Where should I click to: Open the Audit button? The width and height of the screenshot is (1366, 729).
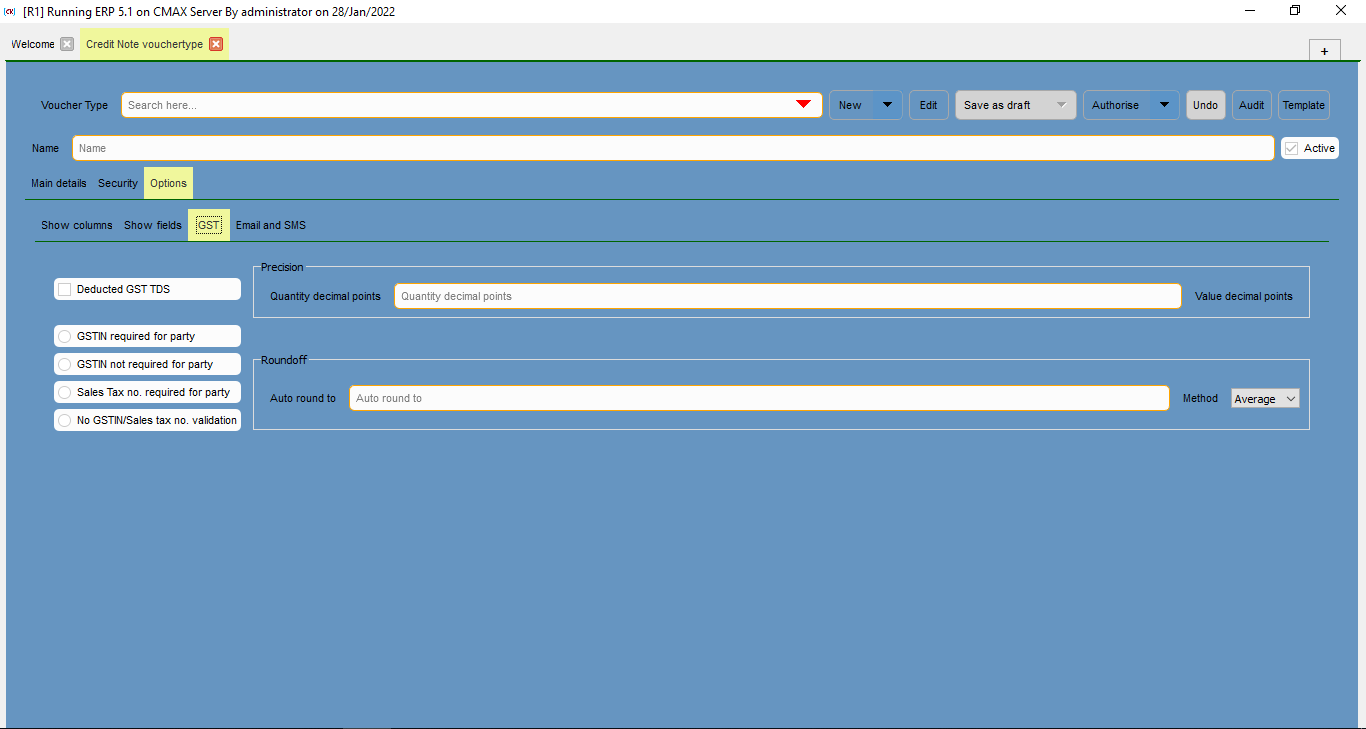click(x=1251, y=105)
